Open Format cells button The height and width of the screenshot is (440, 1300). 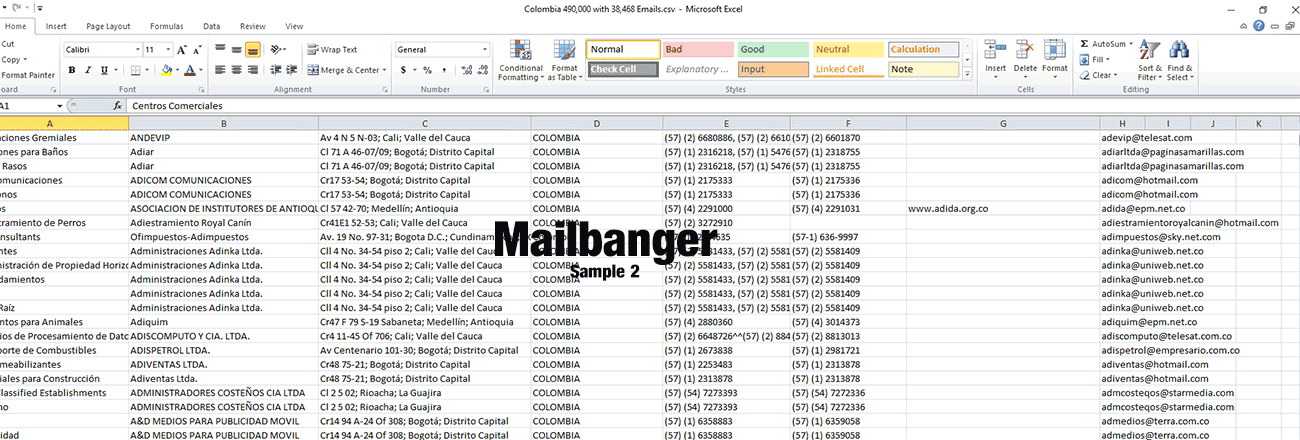(1055, 58)
